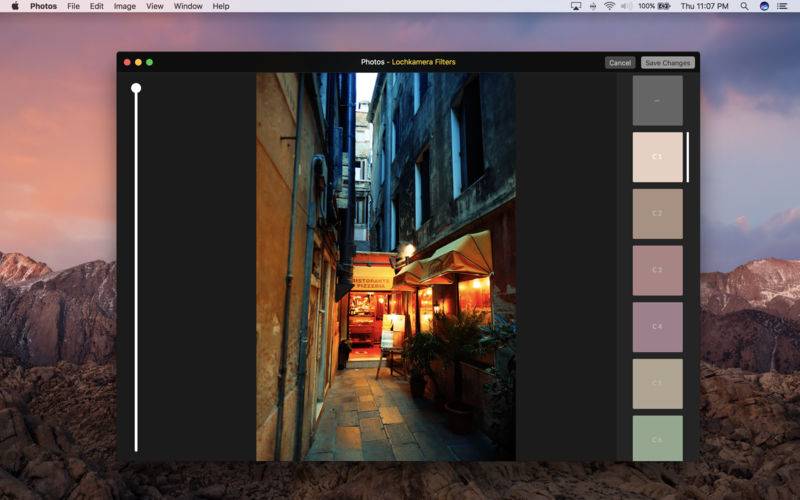The height and width of the screenshot is (500, 800).
Task: Open the Image menu
Action: [x=125, y=6]
